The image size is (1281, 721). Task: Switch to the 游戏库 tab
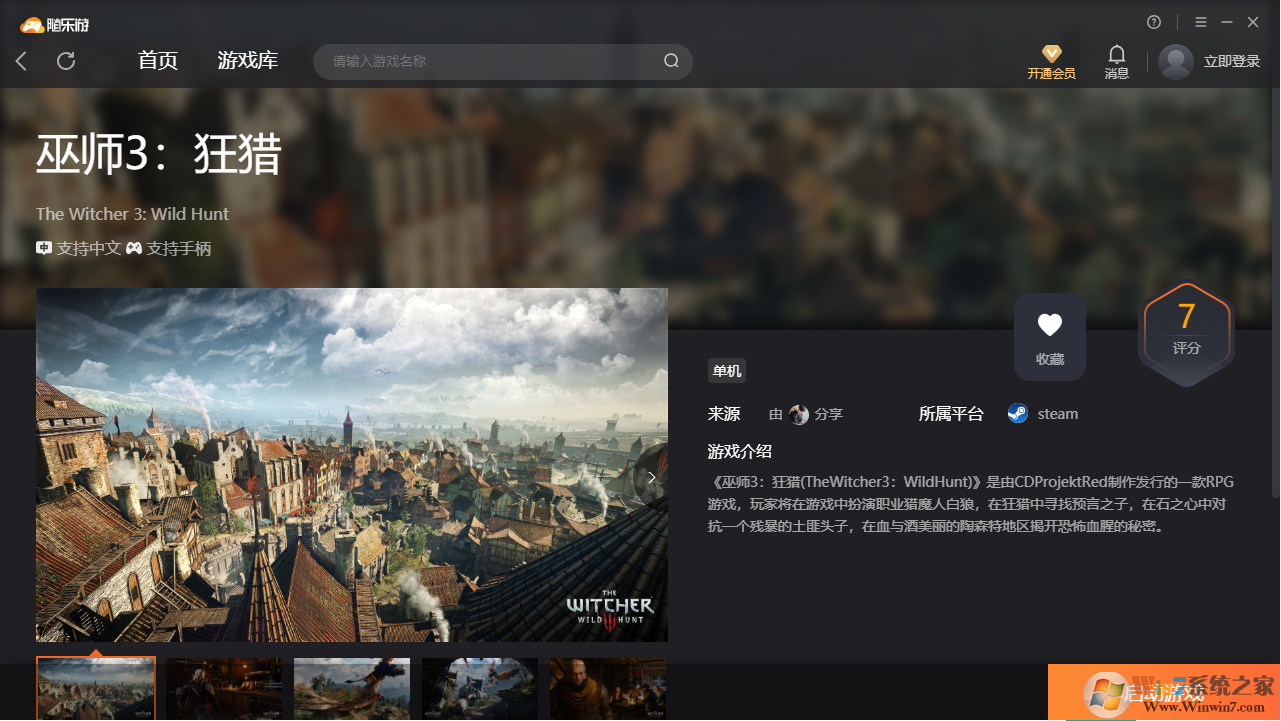(x=248, y=61)
